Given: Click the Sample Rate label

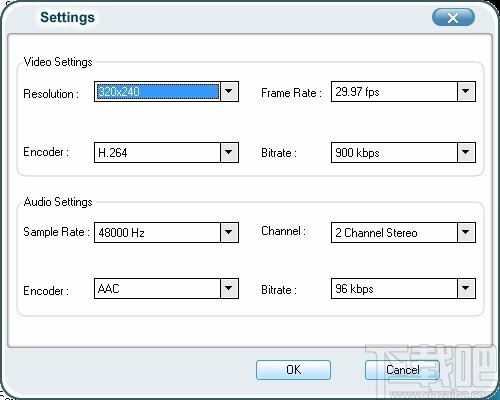Looking at the screenshot, I should coord(56,232).
